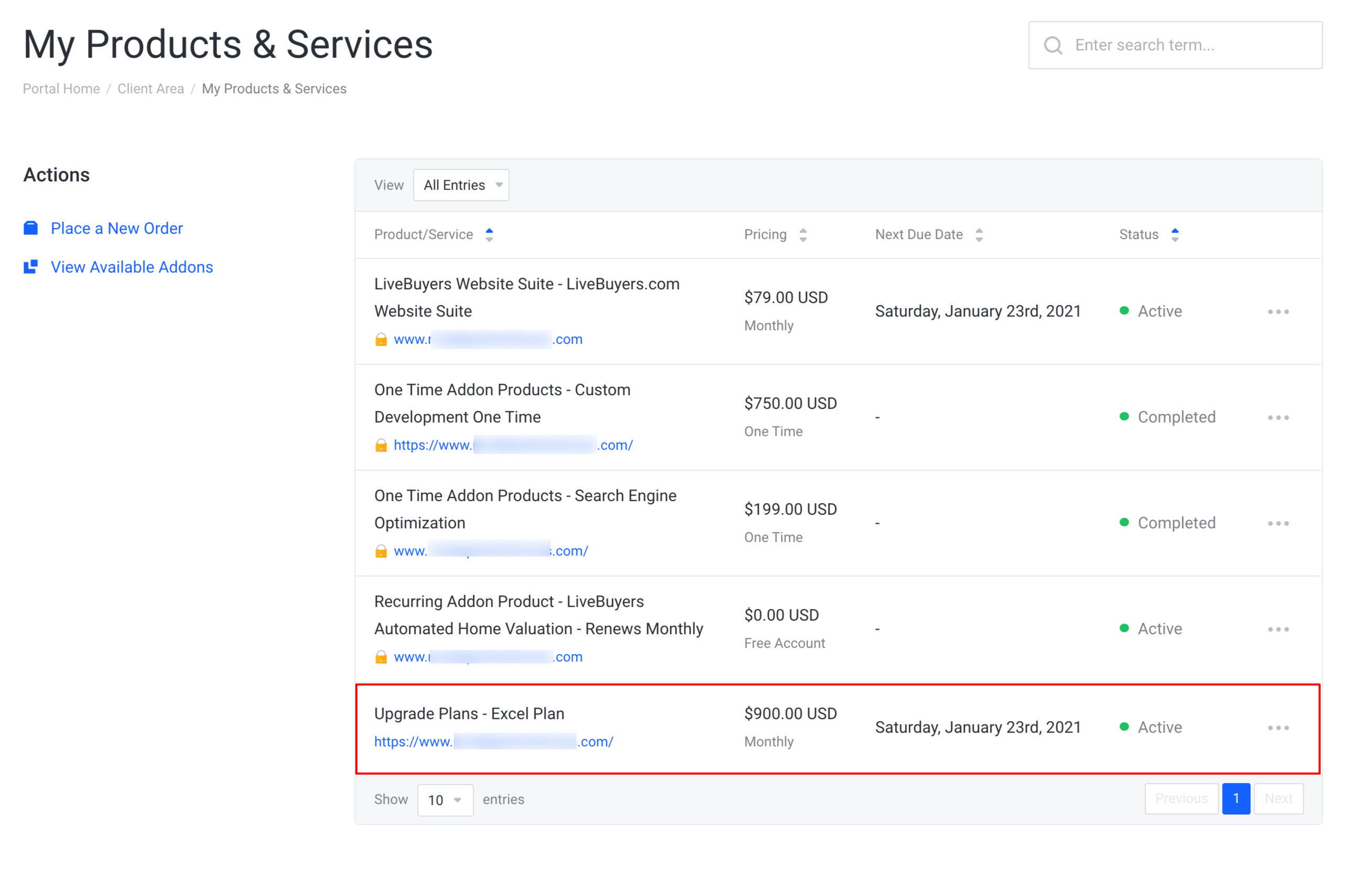This screenshot has width=1372, height=892.
Task: Sort by Next Due Date arrows
Action: [x=979, y=235]
